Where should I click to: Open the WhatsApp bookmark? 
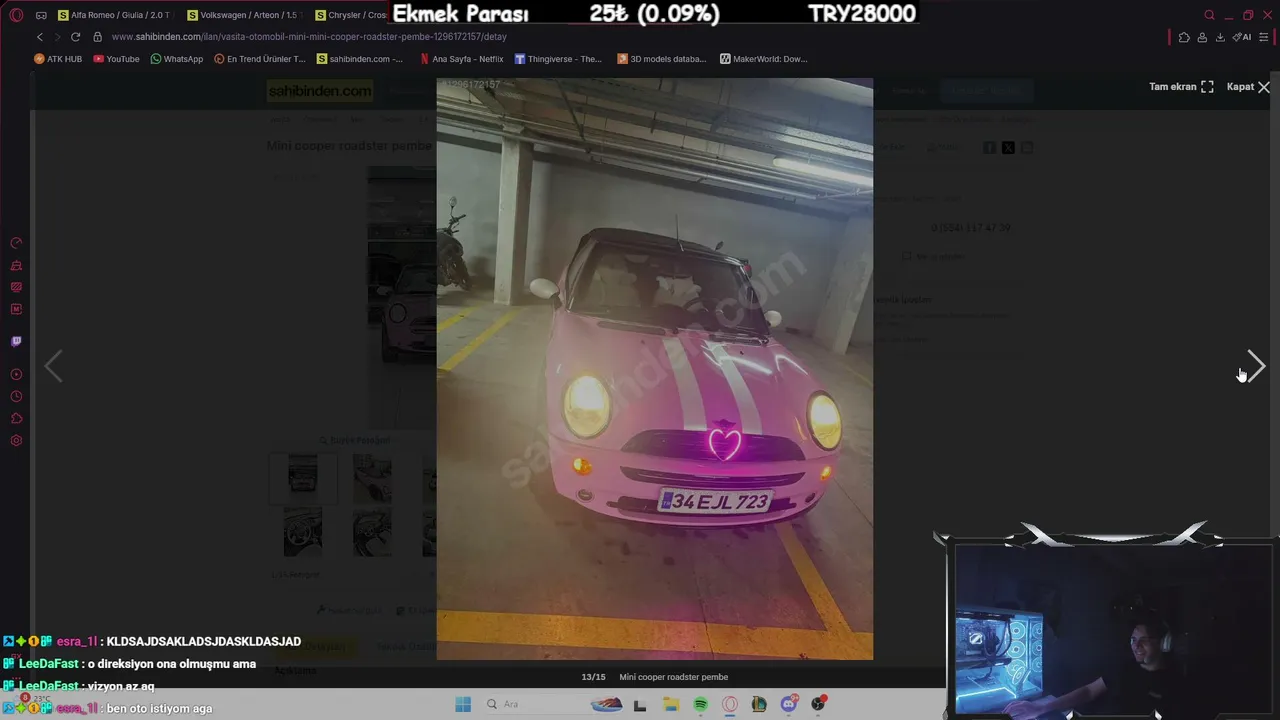click(x=176, y=59)
